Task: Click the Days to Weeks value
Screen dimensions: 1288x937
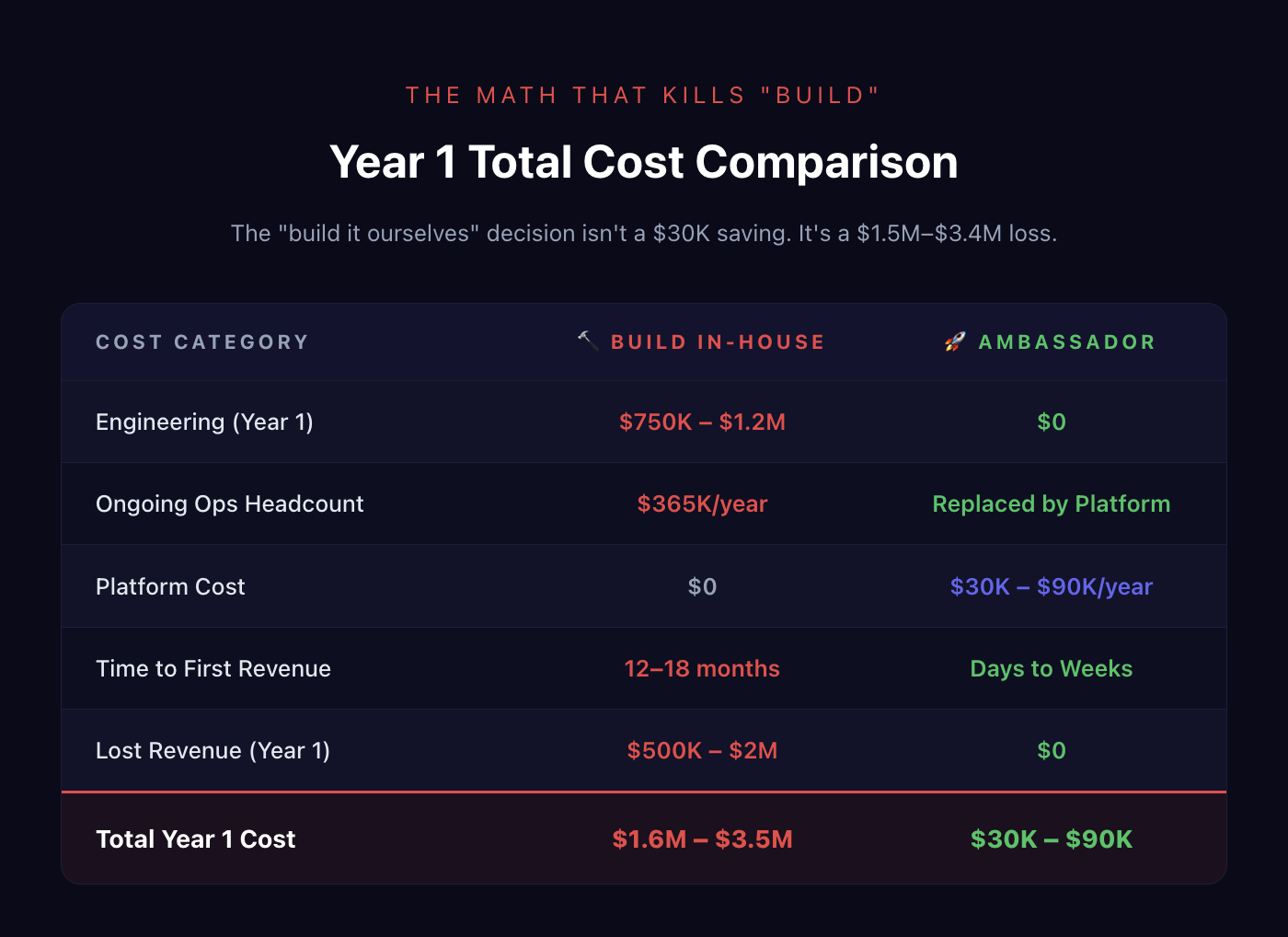Action: [x=1051, y=669]
